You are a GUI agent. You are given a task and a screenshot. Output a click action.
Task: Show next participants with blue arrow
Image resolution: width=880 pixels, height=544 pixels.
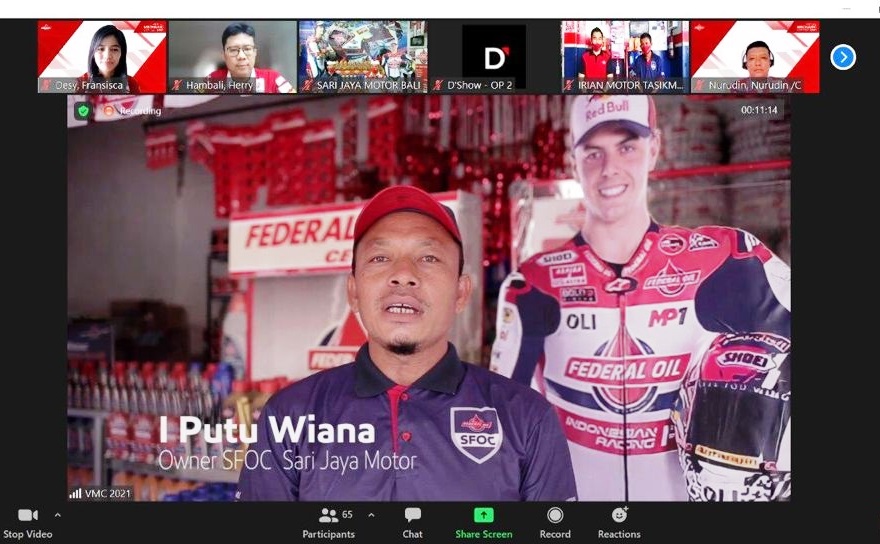[x=843, y=57]
